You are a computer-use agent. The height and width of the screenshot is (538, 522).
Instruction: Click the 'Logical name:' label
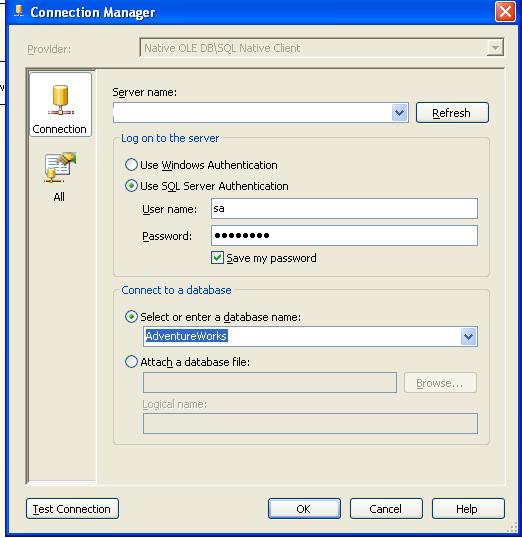[x=175, y=405]
